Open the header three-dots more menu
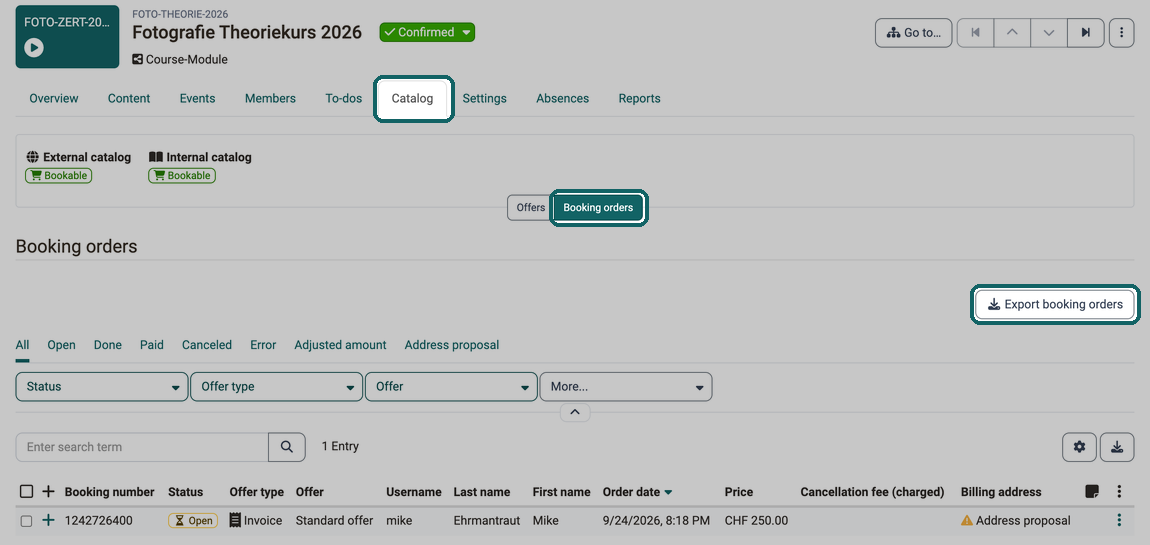This screenshot has width=1150, height=545. 1121,33
